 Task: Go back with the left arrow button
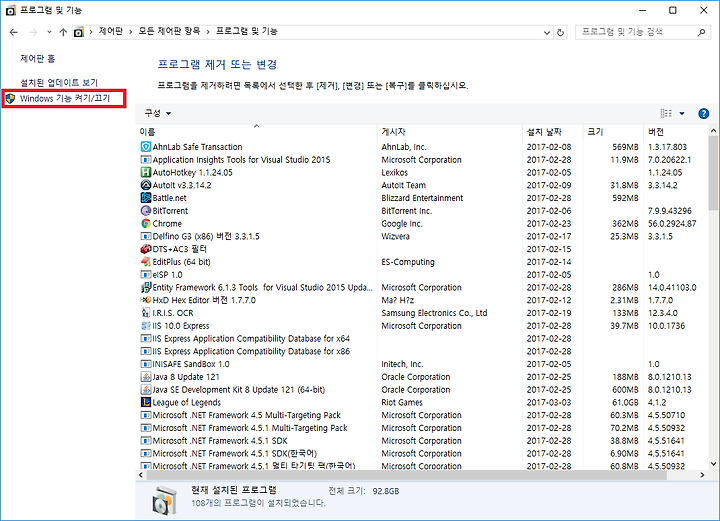pyautogui.click(x=14, y=32)
